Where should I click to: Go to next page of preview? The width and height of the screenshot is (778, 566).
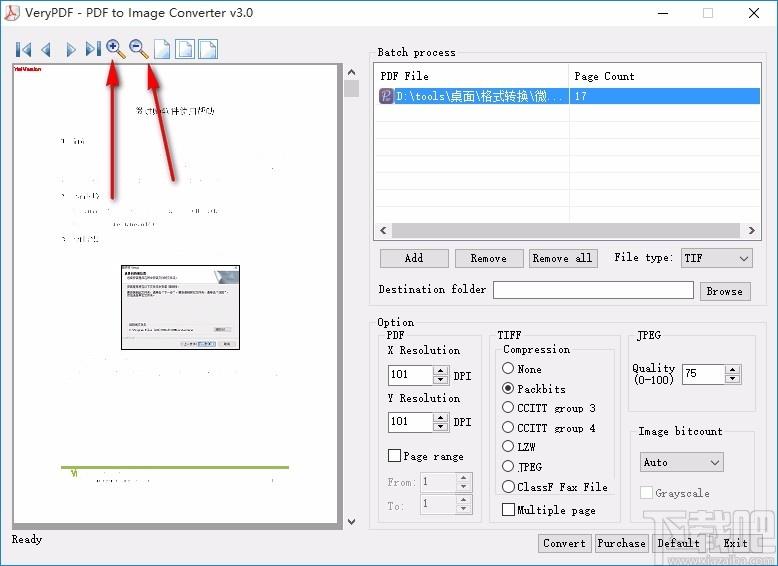point(70,50)
